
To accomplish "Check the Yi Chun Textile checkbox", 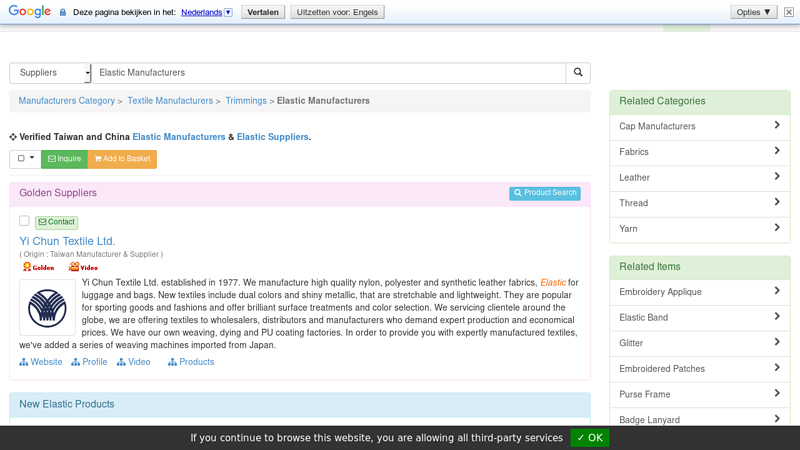I will [24, 221].
